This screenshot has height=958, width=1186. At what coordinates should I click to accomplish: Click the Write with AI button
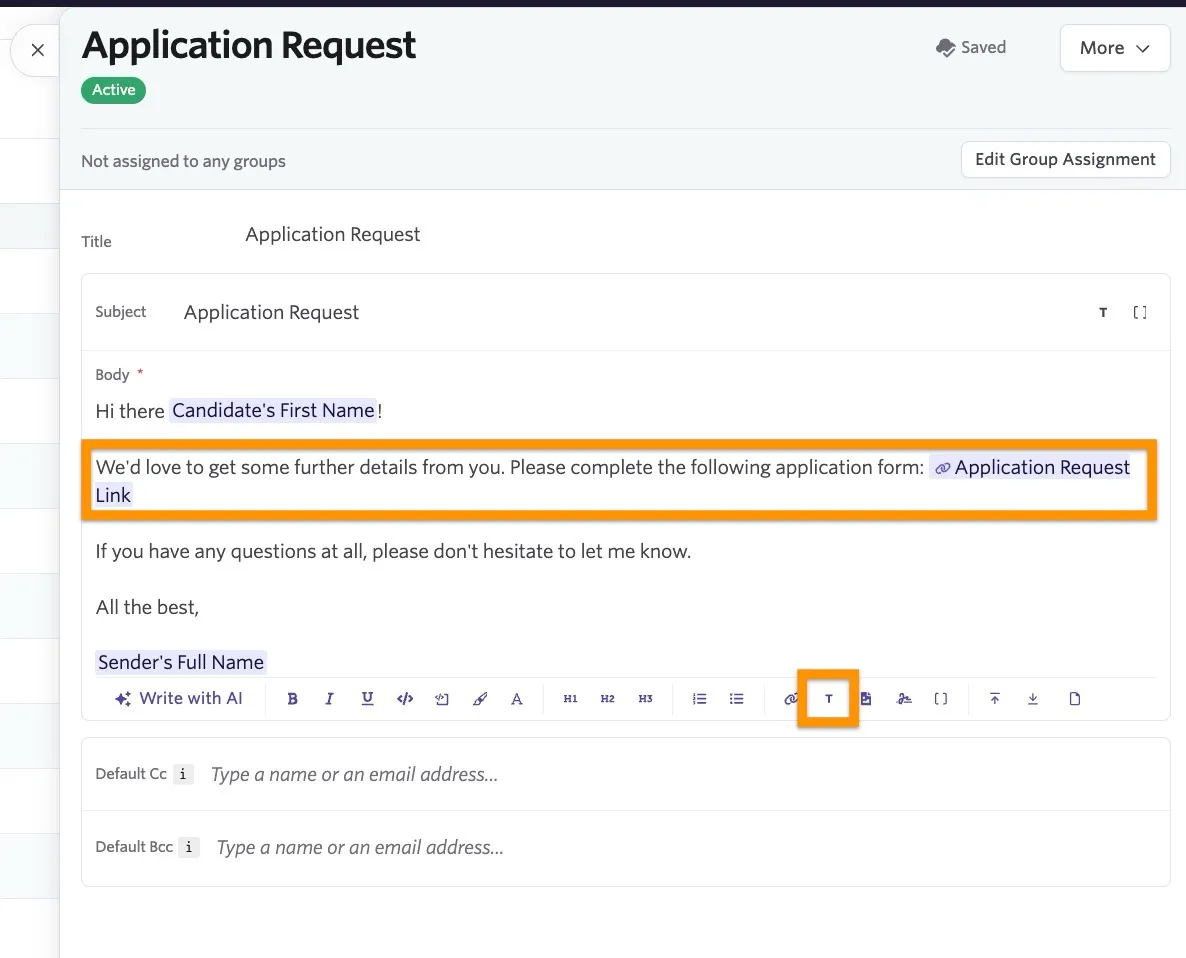coord(179,699)
